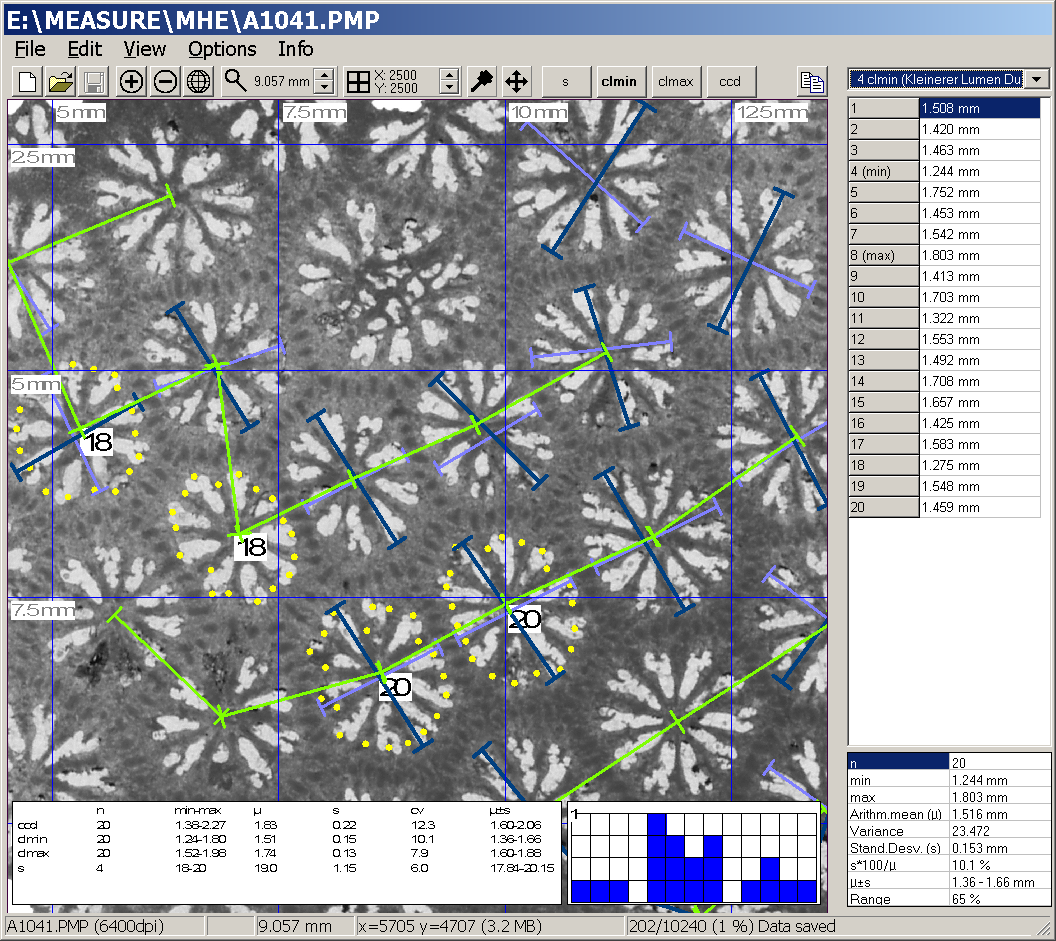Toggle the ccd measurement mode
1056x941 pixels.
click(x=730, y=82)
